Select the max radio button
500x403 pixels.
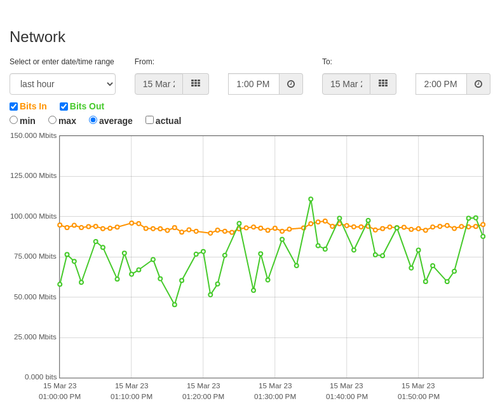(x=52, y=120)
